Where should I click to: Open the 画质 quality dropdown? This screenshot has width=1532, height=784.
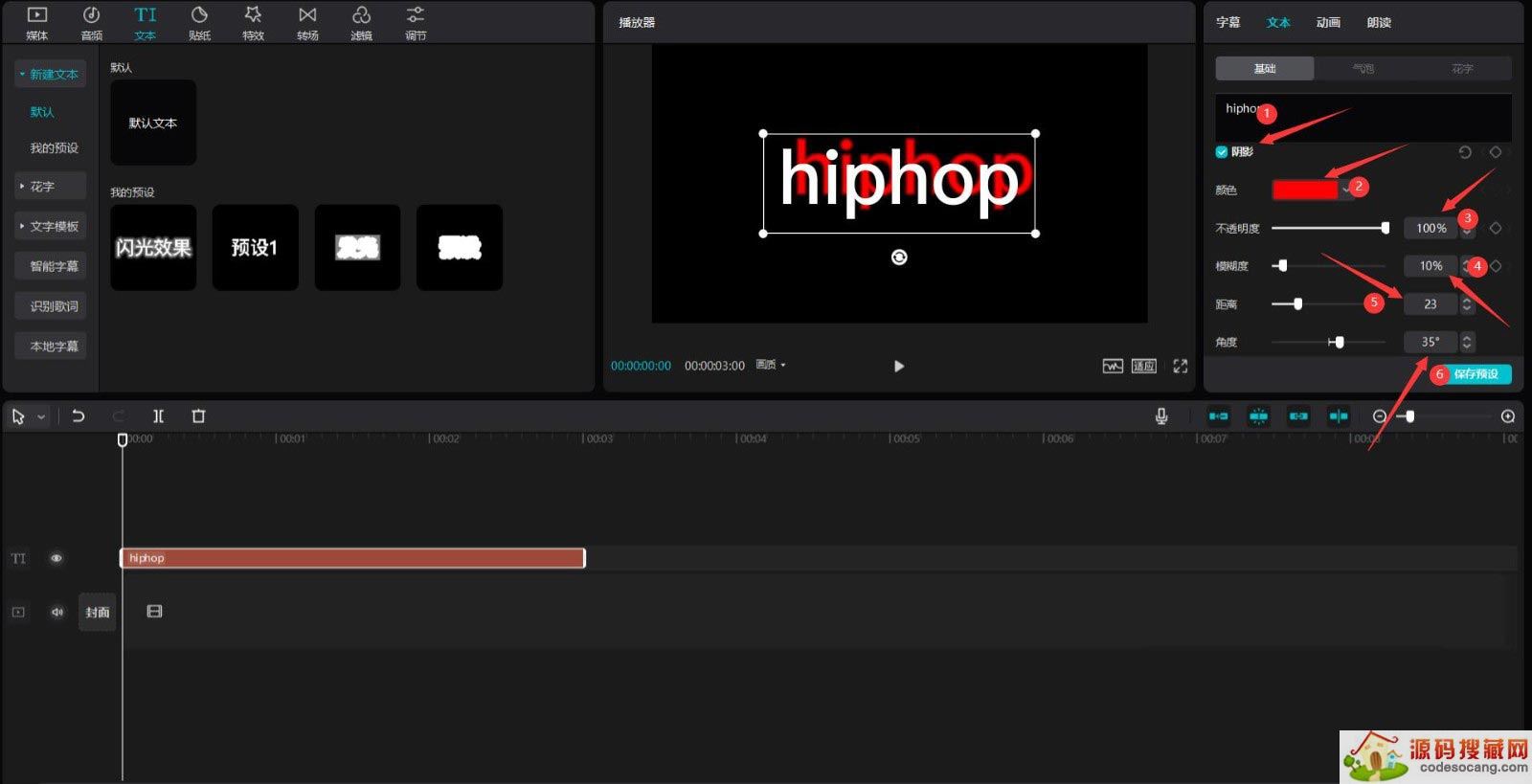[x=771, y=366]
